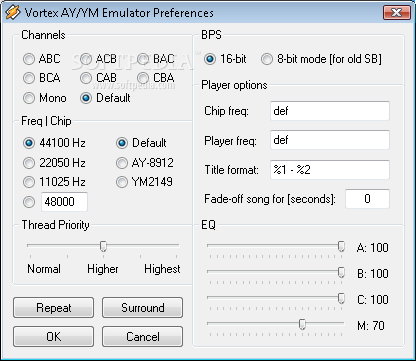Click the 'M: 70' EQ value label

pos(371,325)
